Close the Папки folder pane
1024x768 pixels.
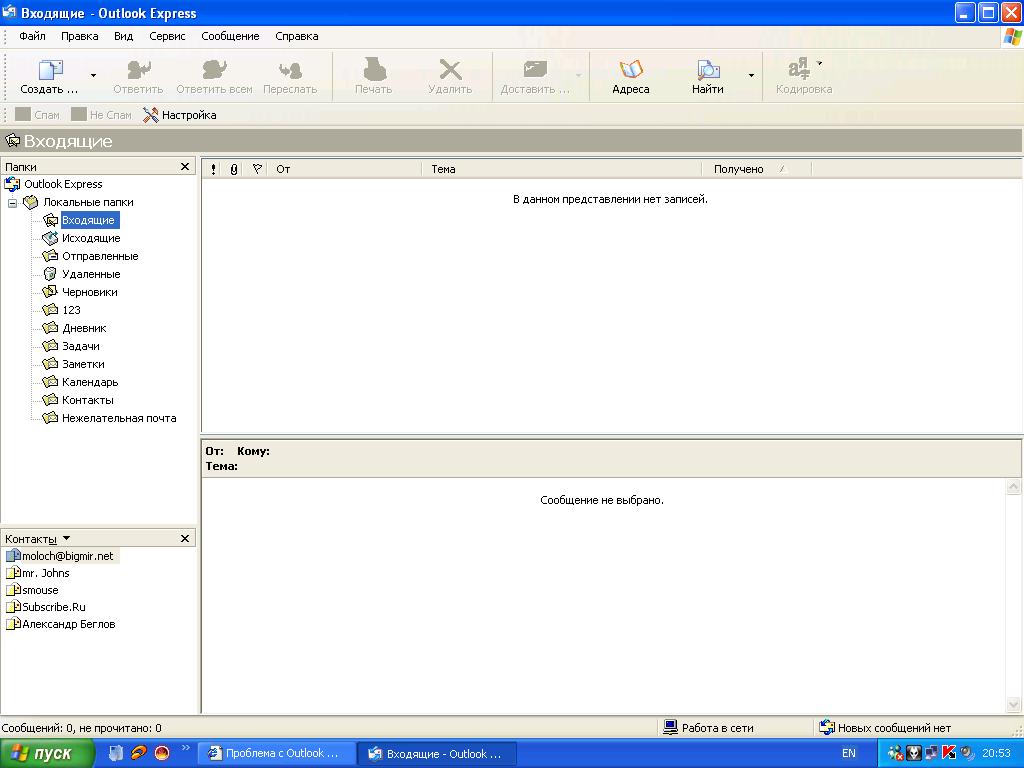tap(185, 167)
